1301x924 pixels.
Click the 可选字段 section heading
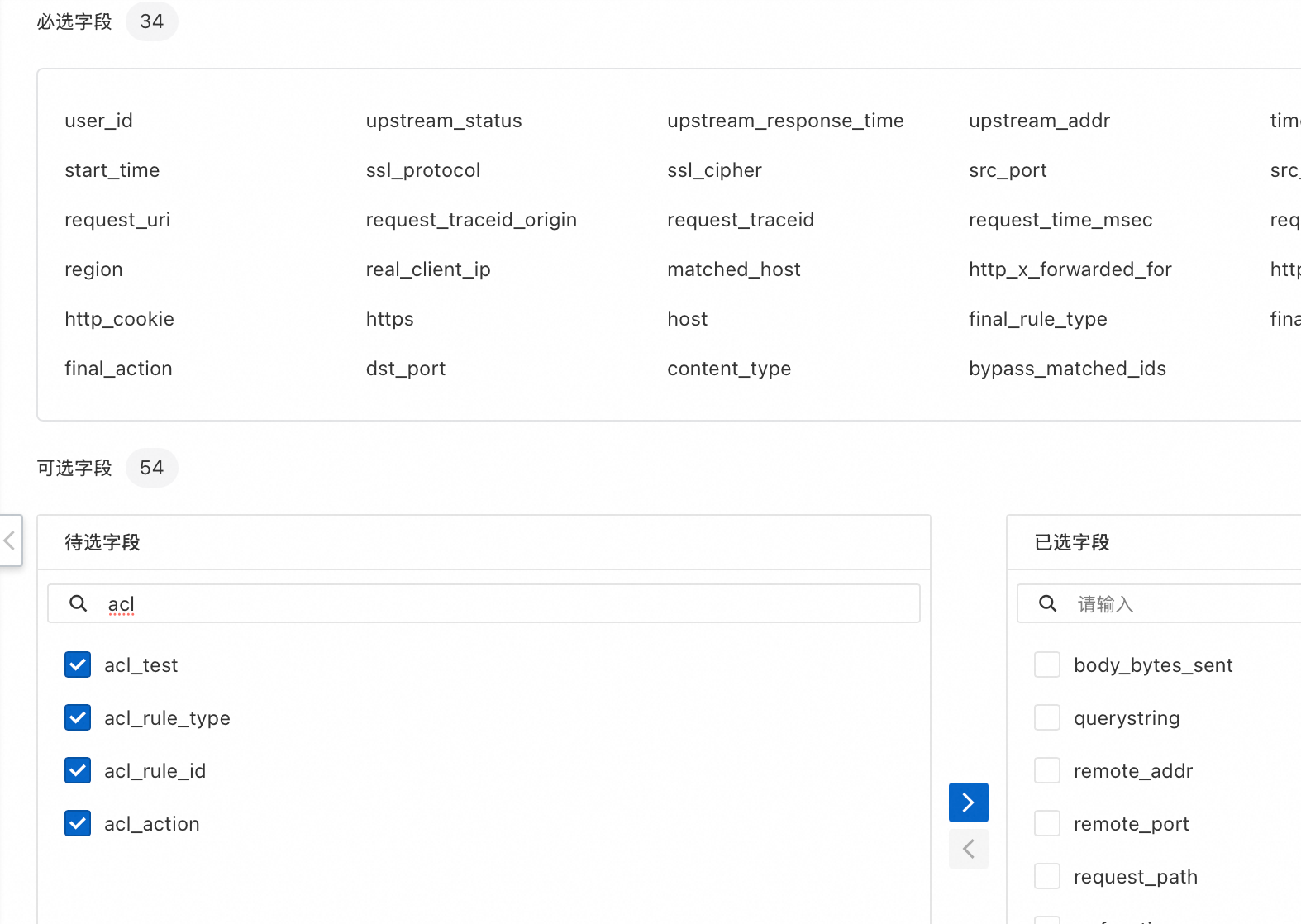pos(74,468)
